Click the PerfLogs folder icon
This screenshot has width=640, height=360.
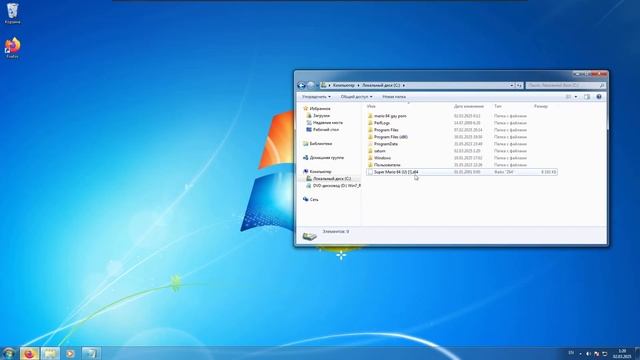coord(370,123)
